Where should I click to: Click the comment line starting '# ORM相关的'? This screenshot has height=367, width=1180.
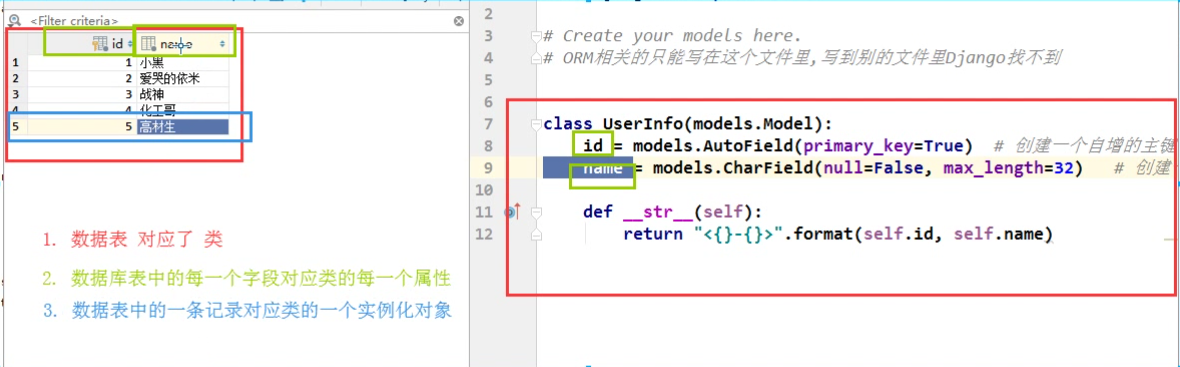click(801, 58)
